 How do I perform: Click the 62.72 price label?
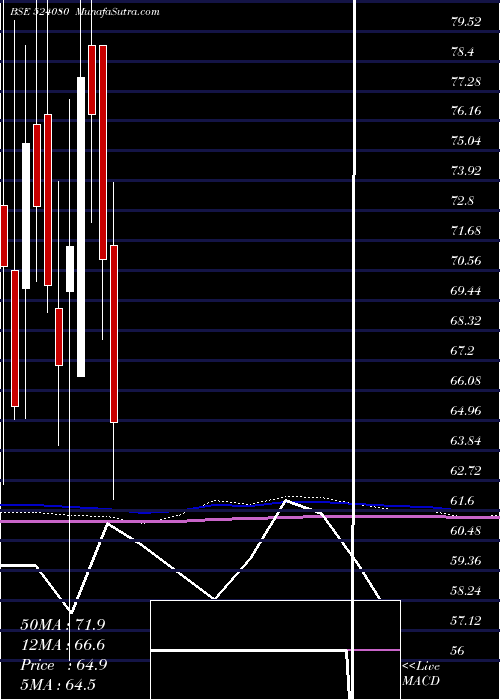(x=466, y=471)
